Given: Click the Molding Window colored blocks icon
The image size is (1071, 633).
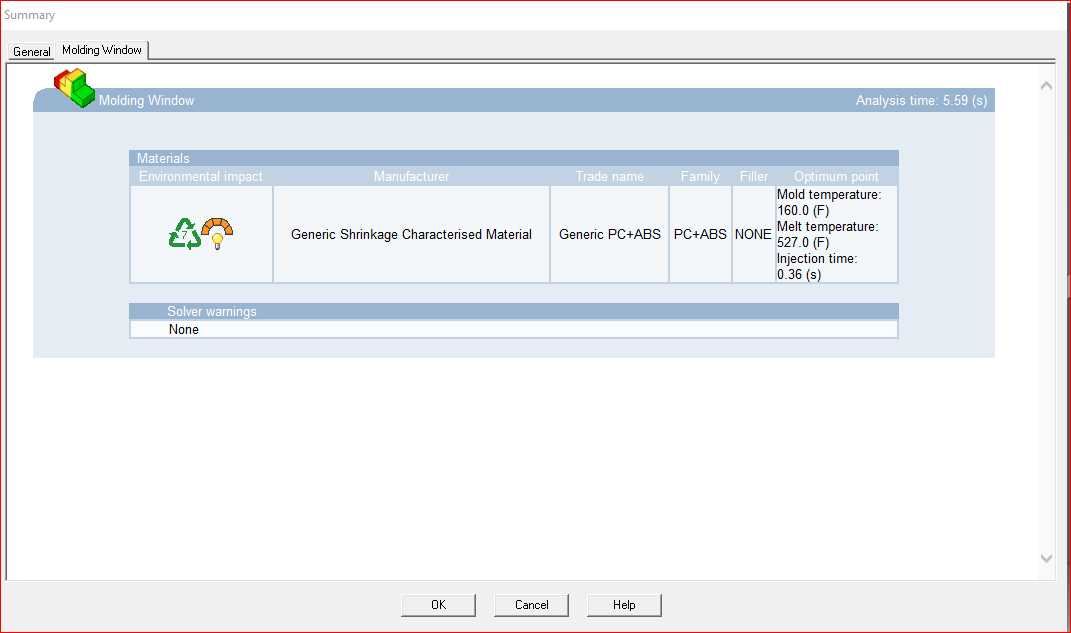Looking at the screenshot, I should [x=74, y=87].
